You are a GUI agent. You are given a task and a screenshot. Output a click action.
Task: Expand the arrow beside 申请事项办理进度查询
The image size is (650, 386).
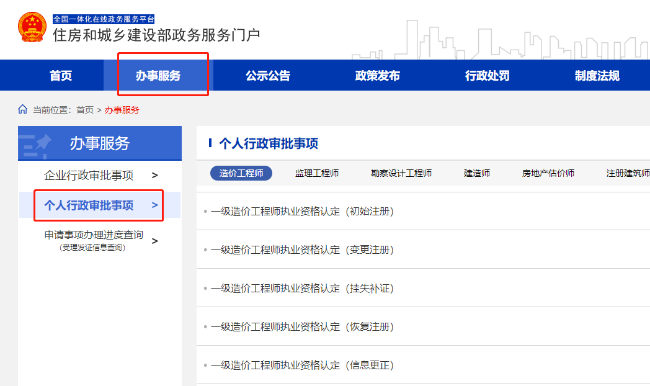(x=155, y=241)
